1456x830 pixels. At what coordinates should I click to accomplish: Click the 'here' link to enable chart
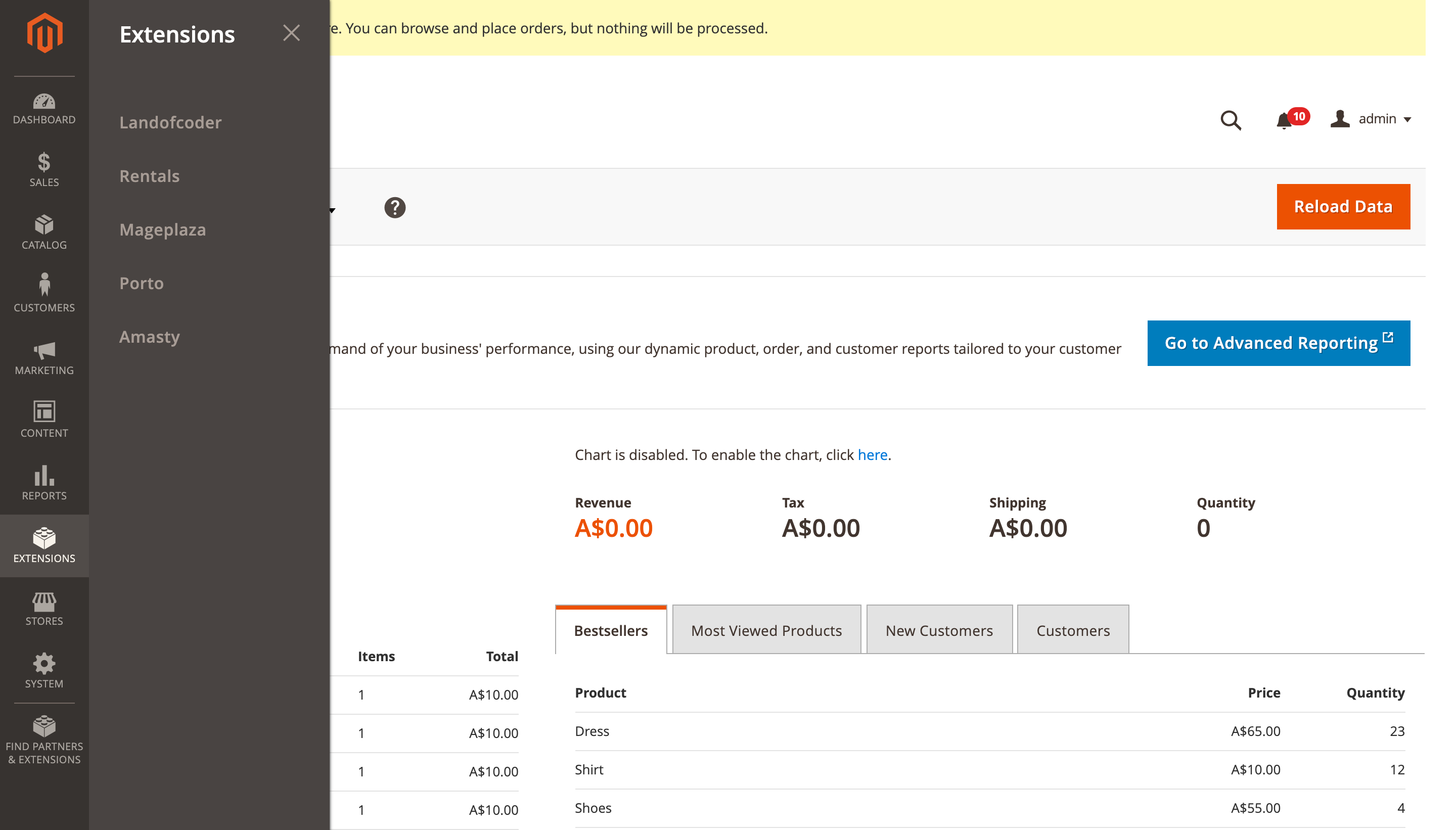(x=872, y=455)
